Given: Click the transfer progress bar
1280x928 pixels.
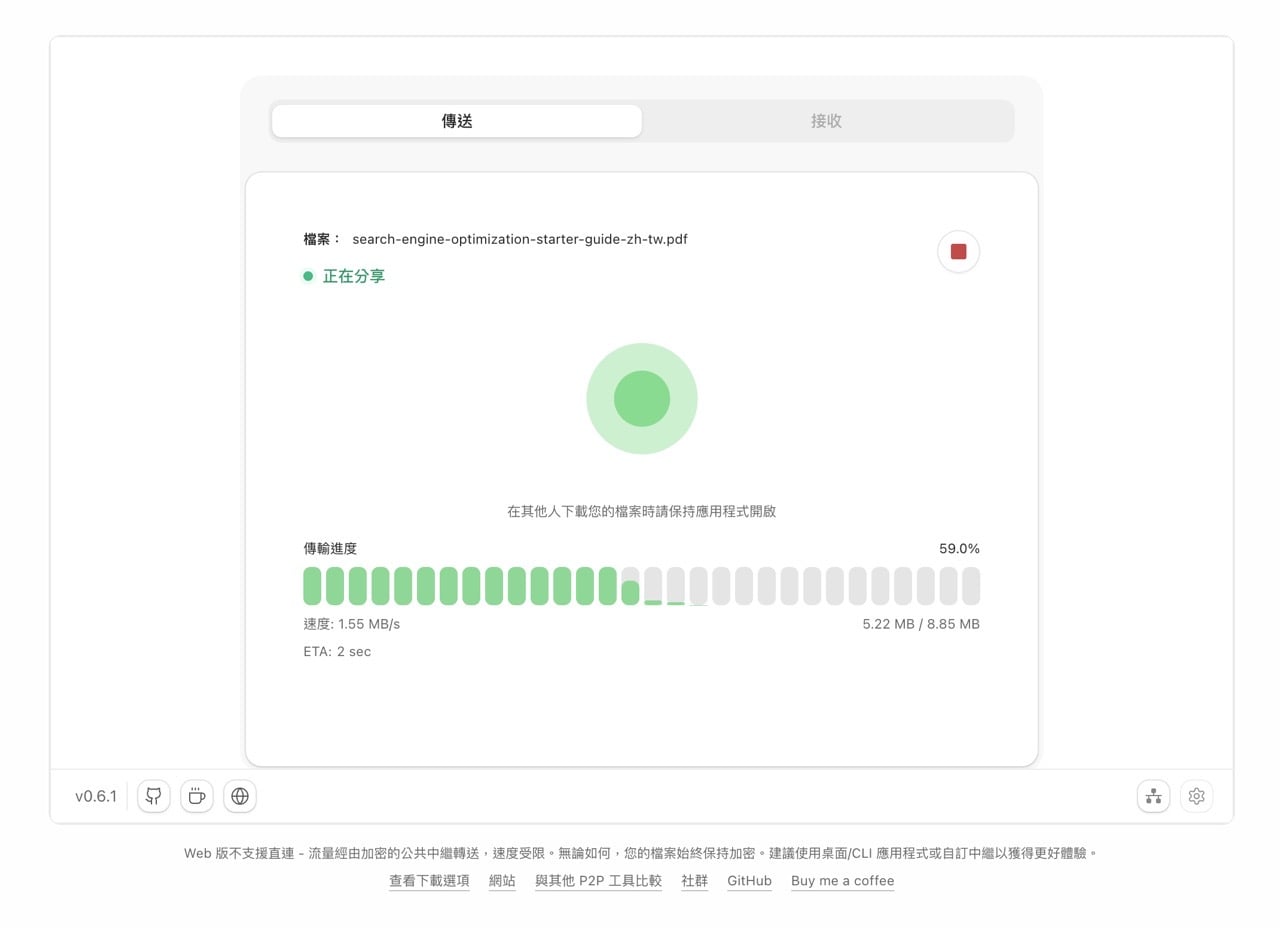Looking at the screenshot, I should [641, 586].
